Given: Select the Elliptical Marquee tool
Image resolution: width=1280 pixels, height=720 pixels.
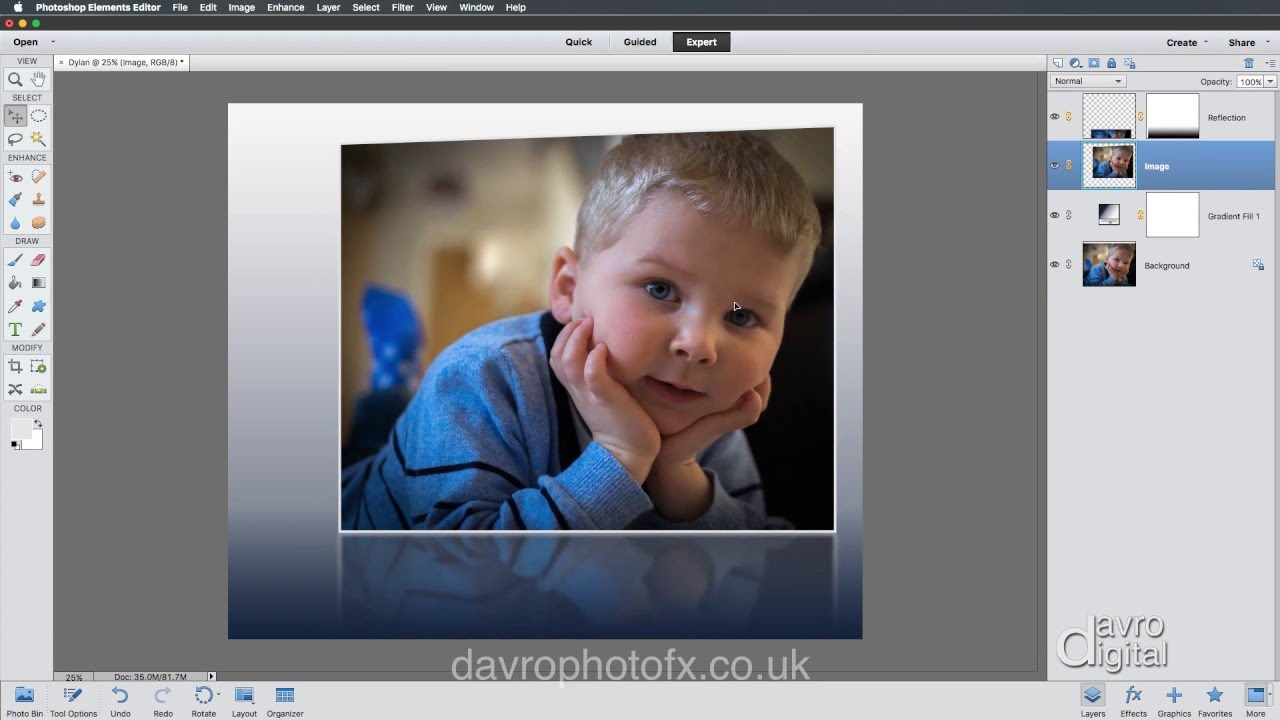Looking at the screenshot, I should coord(38,116).
